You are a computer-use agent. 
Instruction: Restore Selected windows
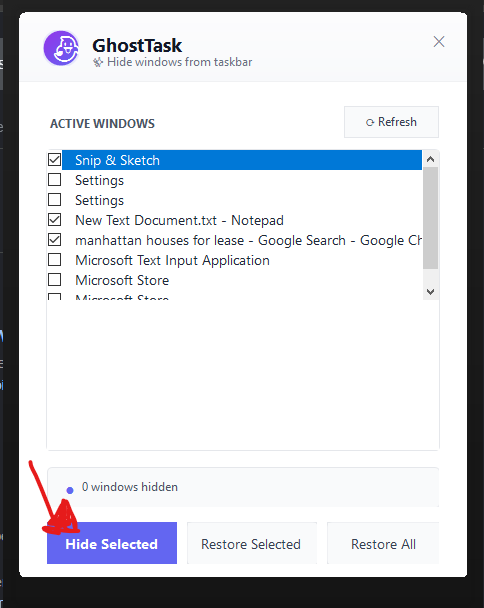[252, 543]
